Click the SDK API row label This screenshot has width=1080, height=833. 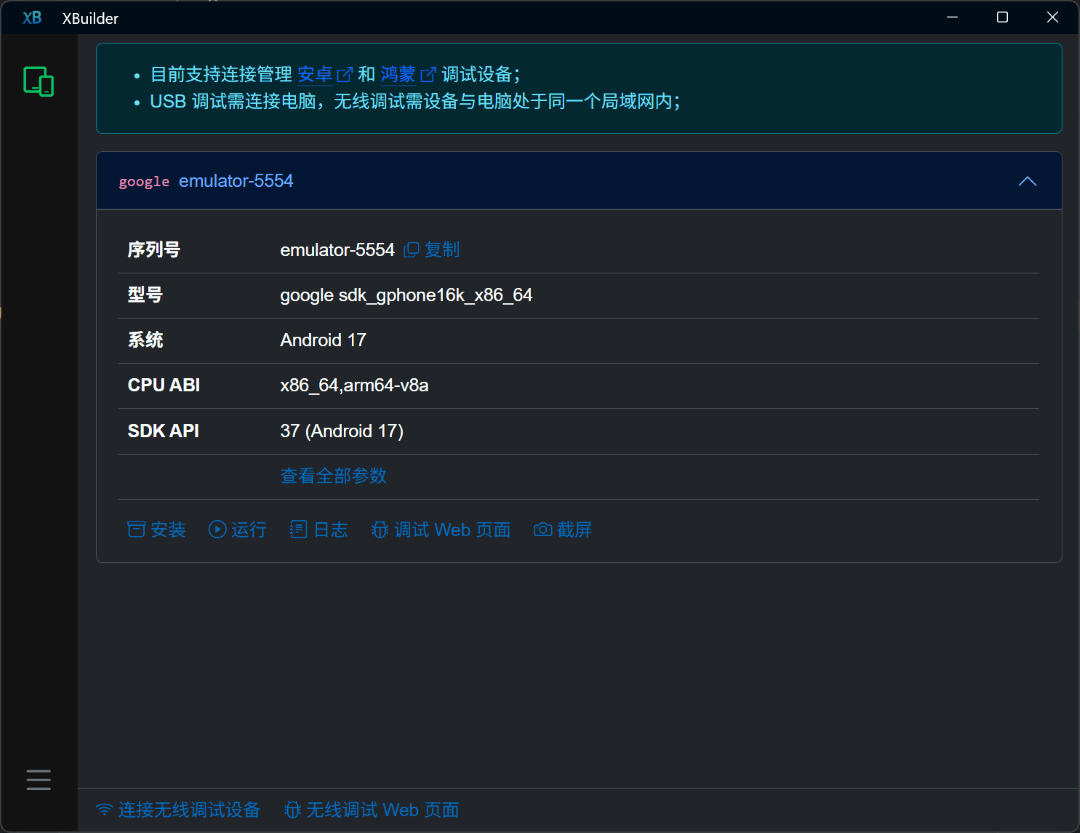click(x=163, y=431)
